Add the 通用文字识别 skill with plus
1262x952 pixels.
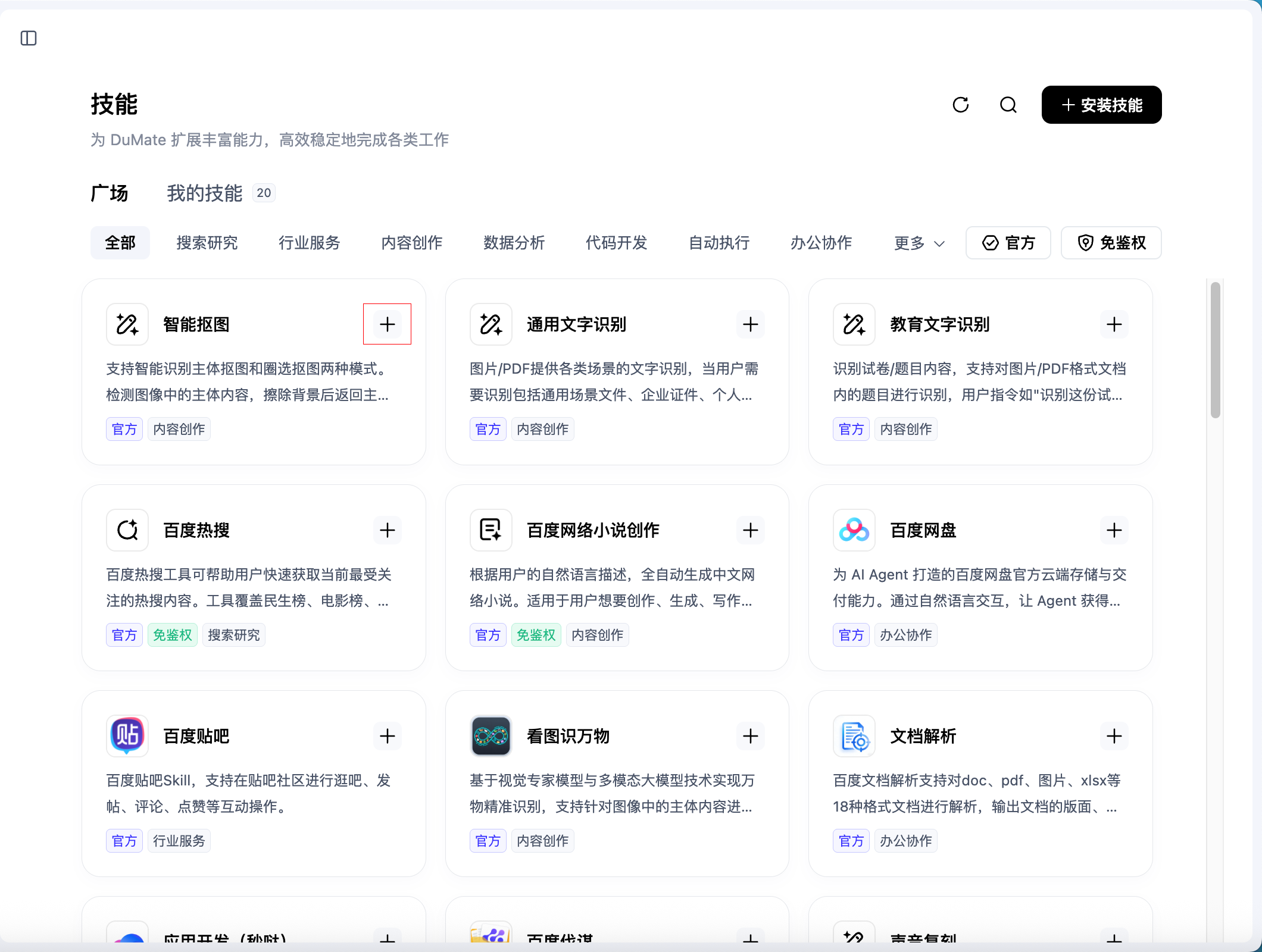click(751, 324)
